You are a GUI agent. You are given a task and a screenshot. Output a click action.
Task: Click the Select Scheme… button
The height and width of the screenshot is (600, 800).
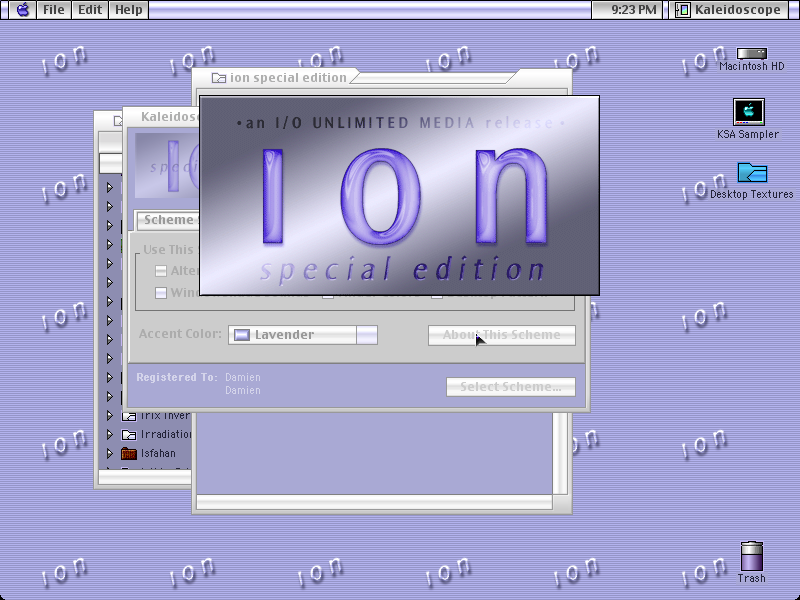pos(511,387)
